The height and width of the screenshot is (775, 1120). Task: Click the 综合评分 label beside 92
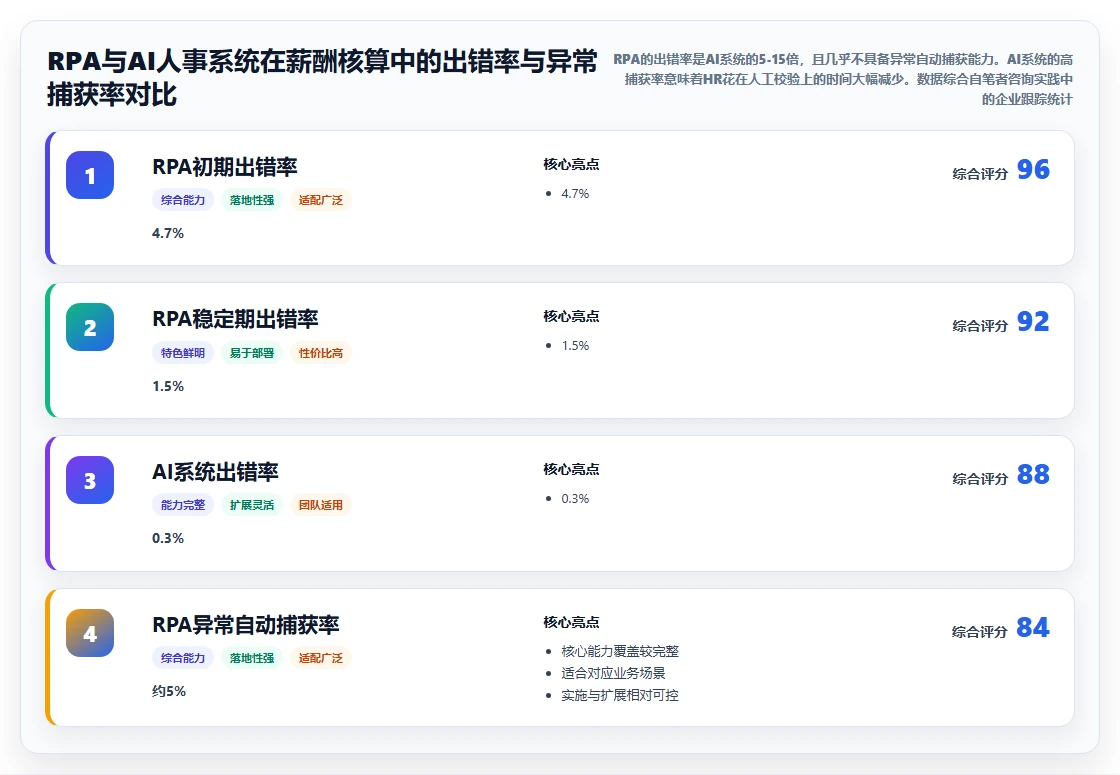click(x=980, y=326)
